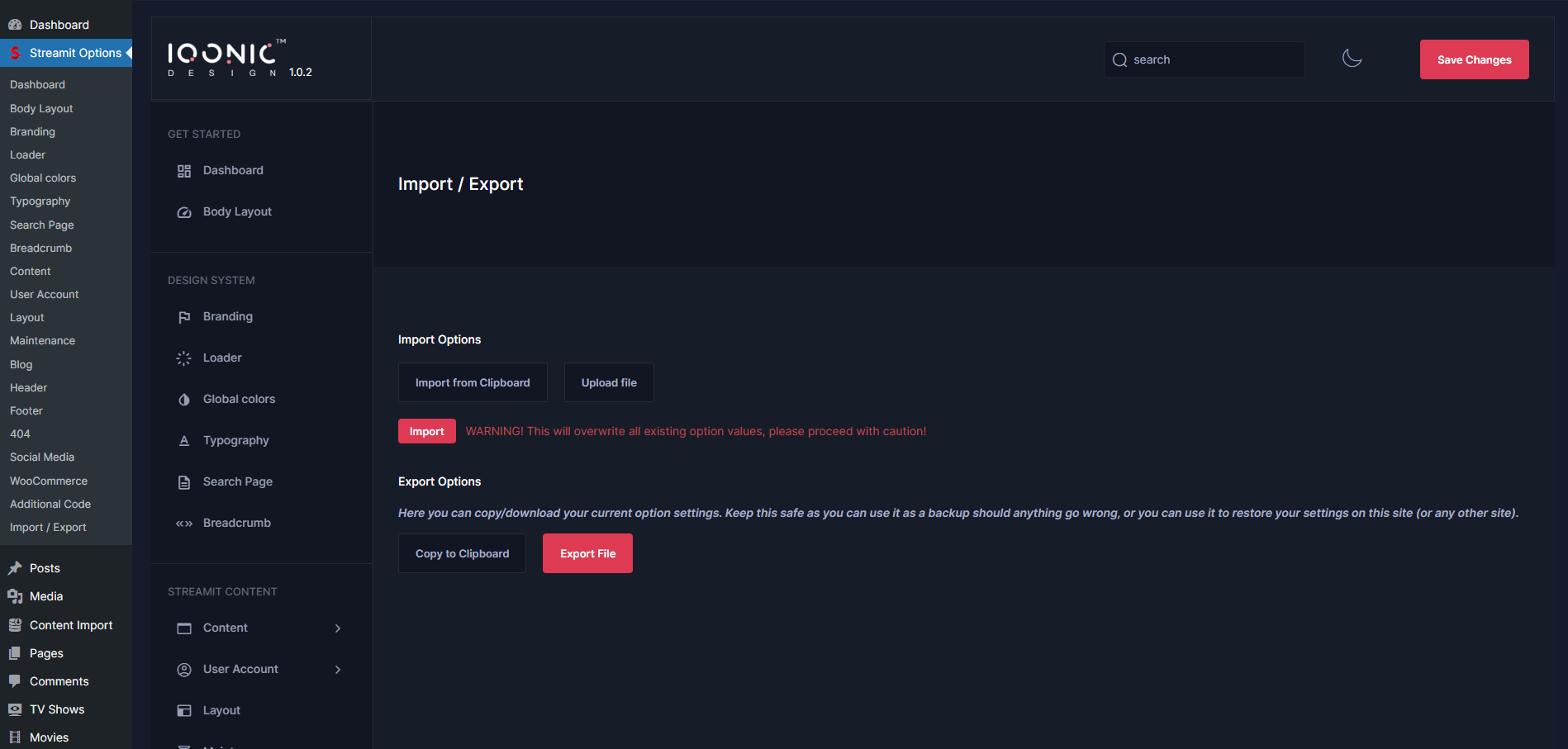Expand the Content submenu arrow
Image resolution: width=1568 pixels, height=749 pixels.
point(338,628)
